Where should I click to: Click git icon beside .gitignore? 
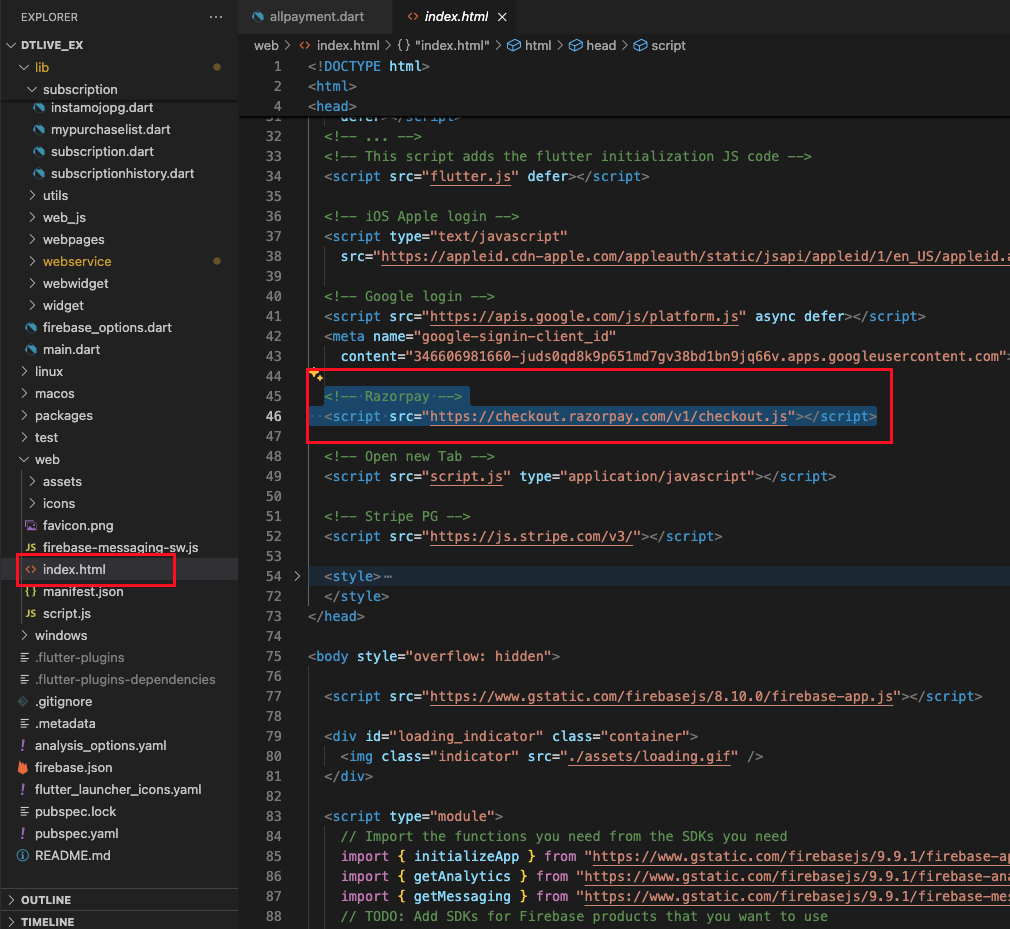coord(23,701)
